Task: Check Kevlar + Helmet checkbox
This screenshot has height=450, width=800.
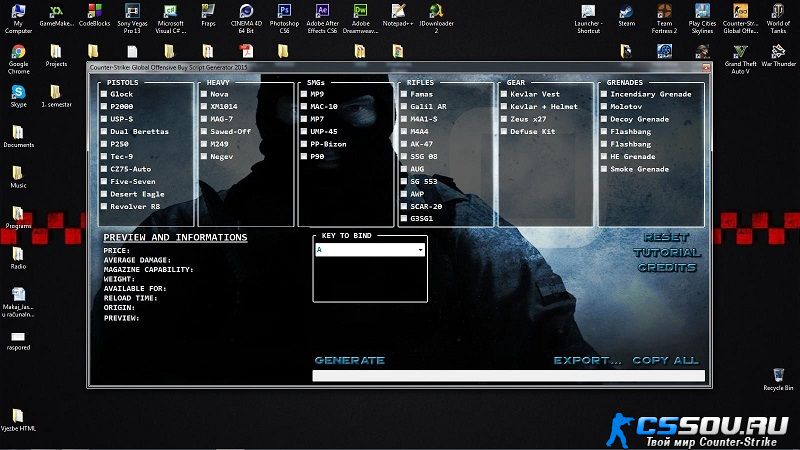Action: coord(504,107)
